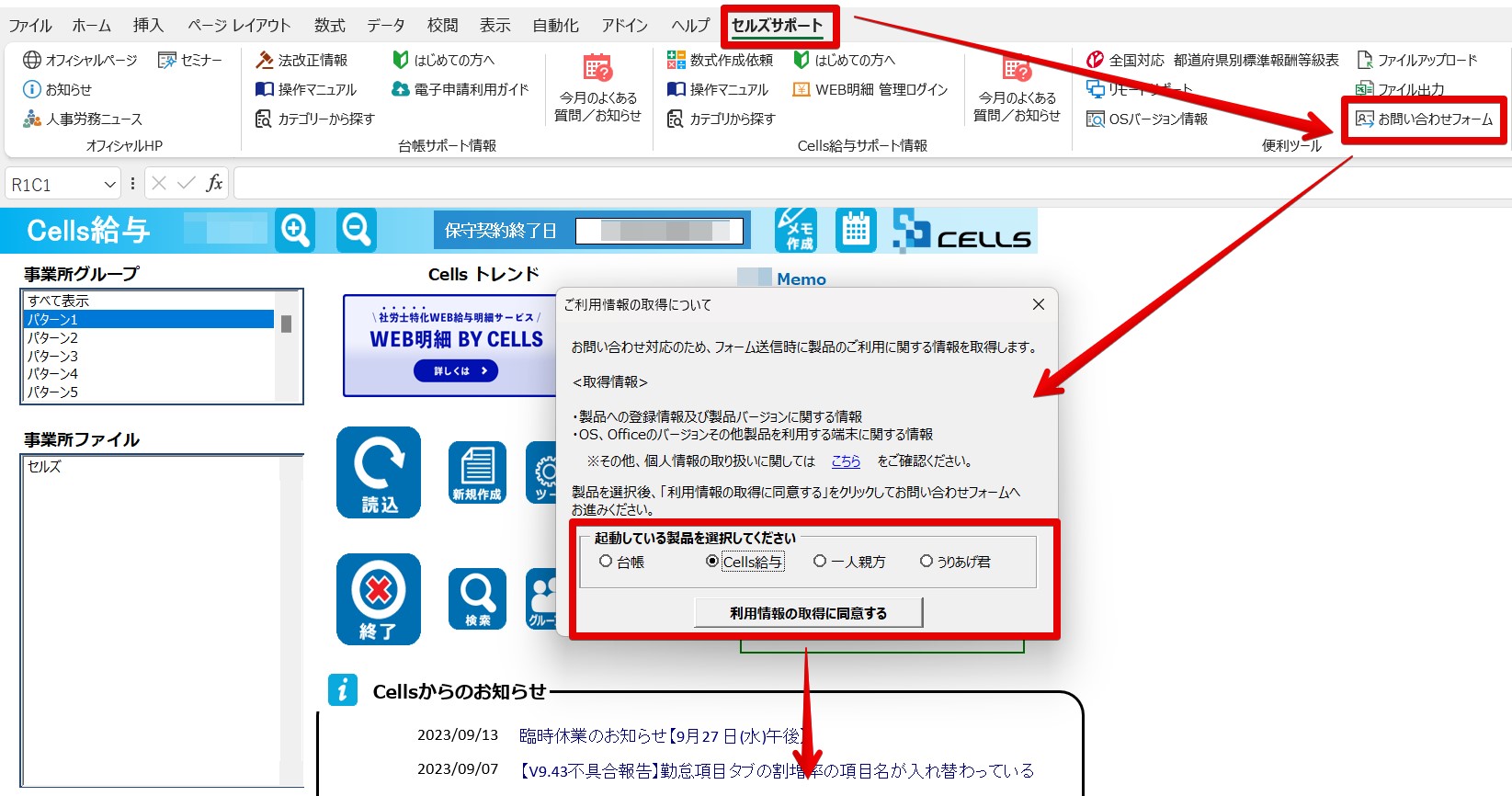Open OSバージョン情報
The width and height of the screenshot is (1512, 796).
pyautogui.click(x=1147, y=119)
